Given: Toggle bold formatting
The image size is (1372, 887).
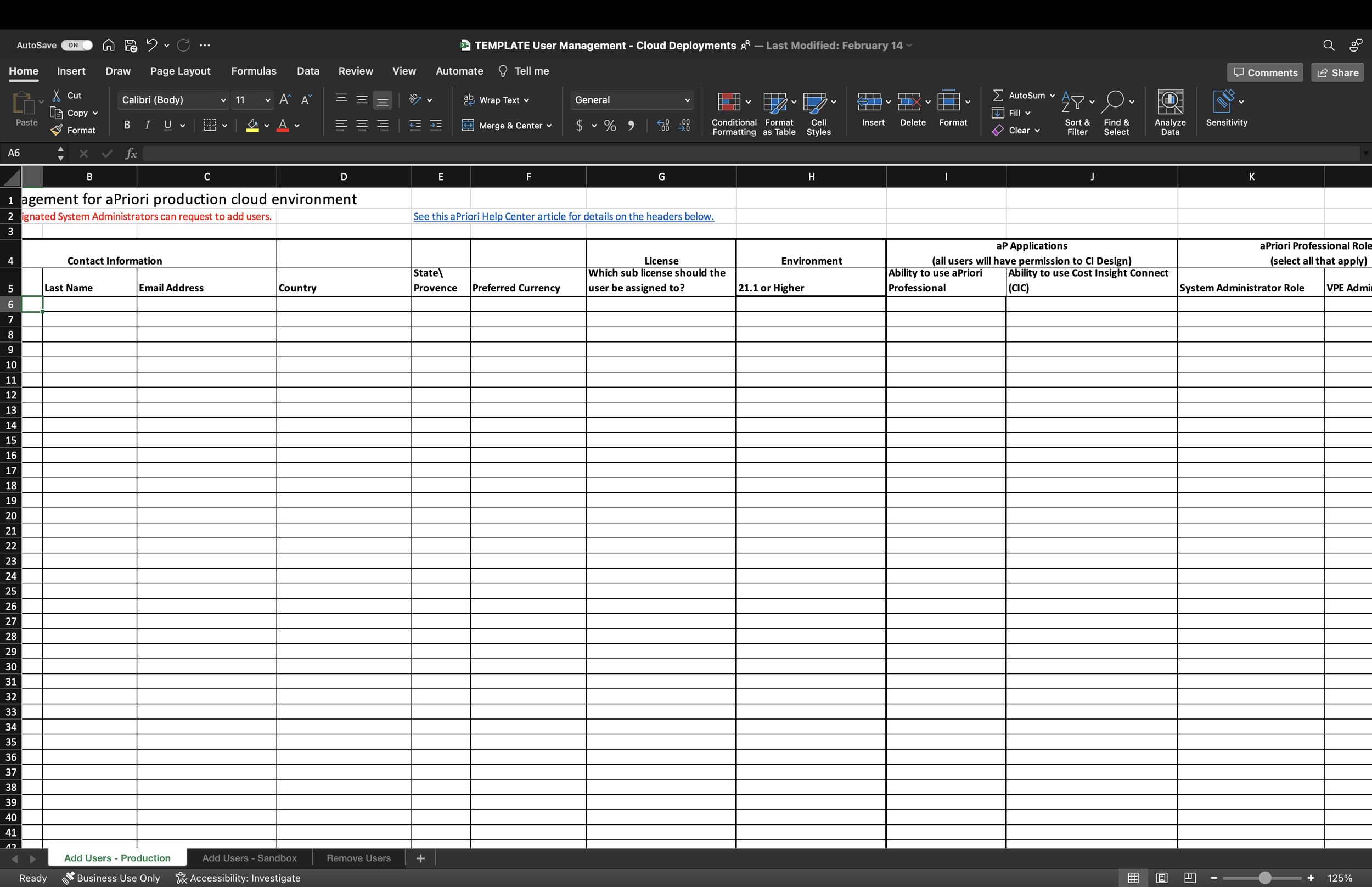Looking at the screenshot, I should 127,126.
